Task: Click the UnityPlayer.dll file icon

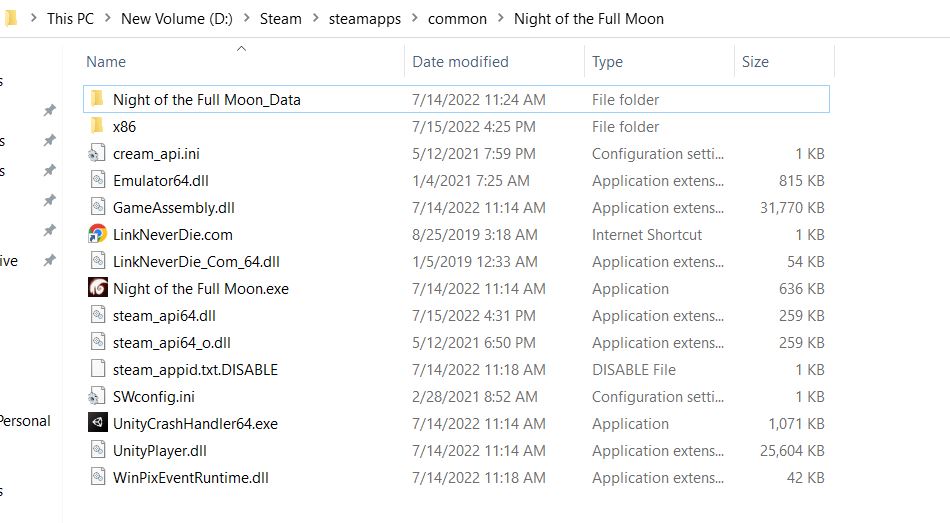Action: coord(97,450)
